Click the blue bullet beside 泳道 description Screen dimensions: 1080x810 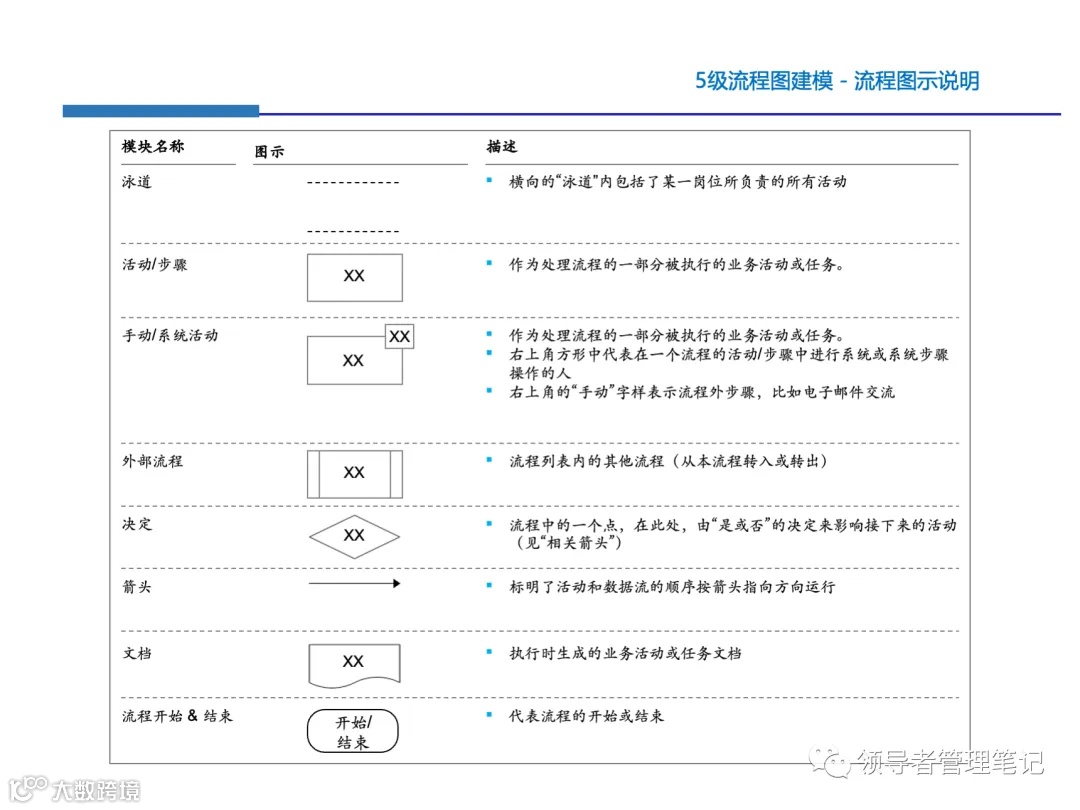pyautogui.click(x=487, y=182)
